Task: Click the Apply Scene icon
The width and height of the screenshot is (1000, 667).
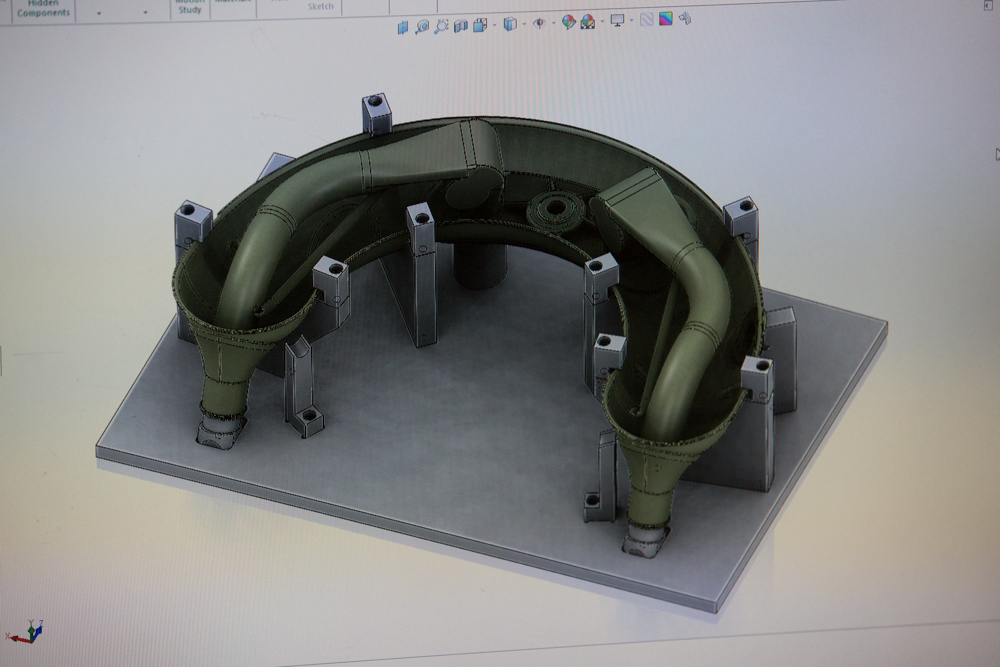Action: coord(588,22)
